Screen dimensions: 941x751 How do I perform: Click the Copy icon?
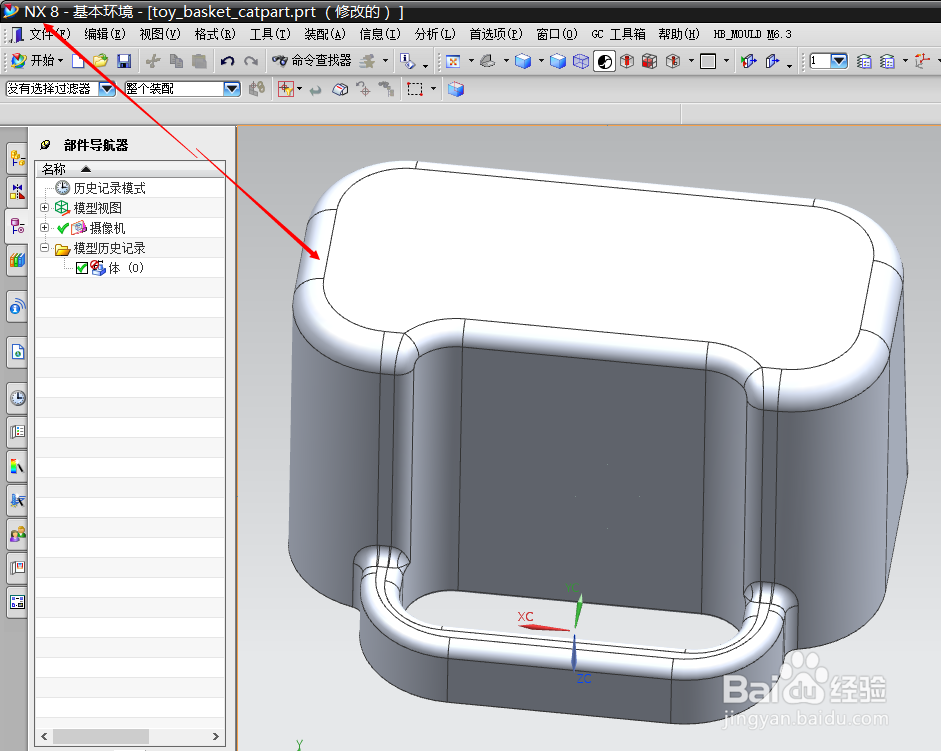pyautogui.click(x=176, y=61)
